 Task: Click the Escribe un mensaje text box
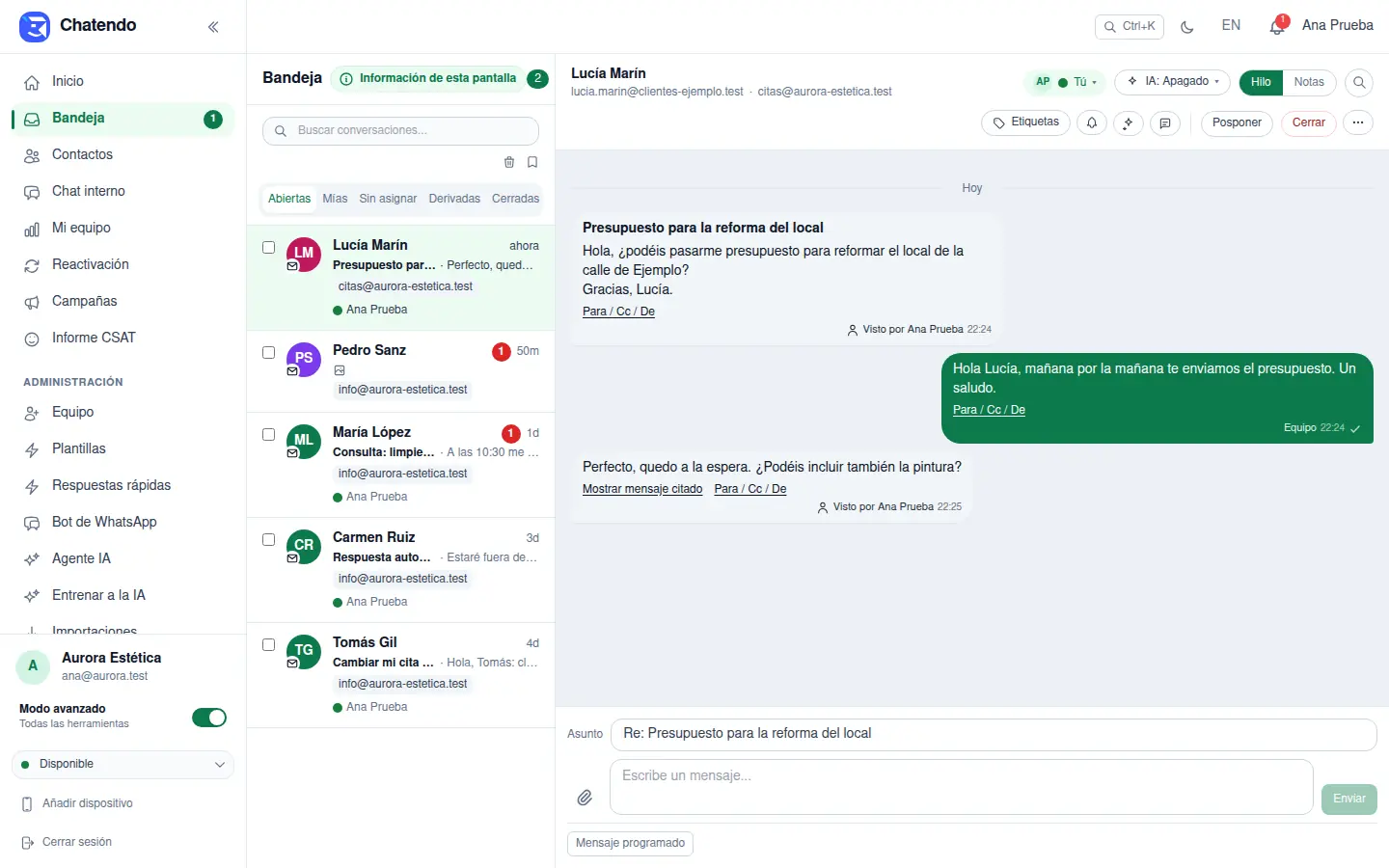tap(962, 787)
